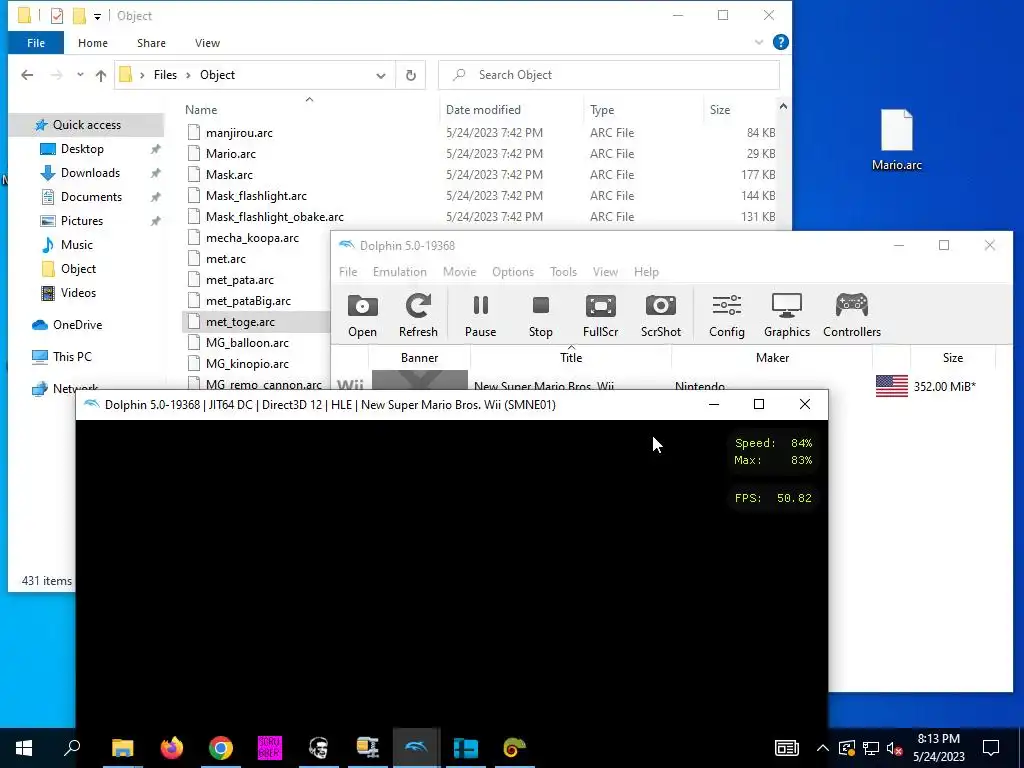Select Quick access in the navigation pane
Screen dimensions: 1024x768
(x=86, y=125)
